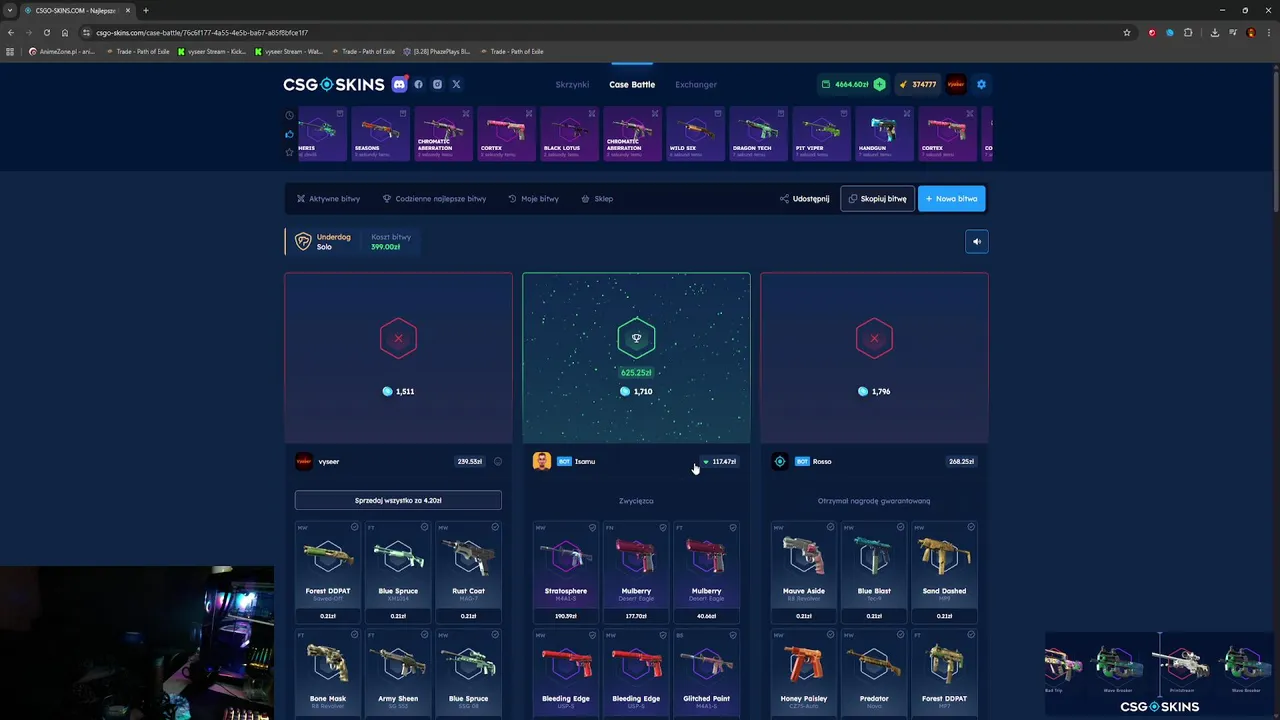Open the browser extensions puzzle icon

pyautogui.click(x=1188, y=32)
